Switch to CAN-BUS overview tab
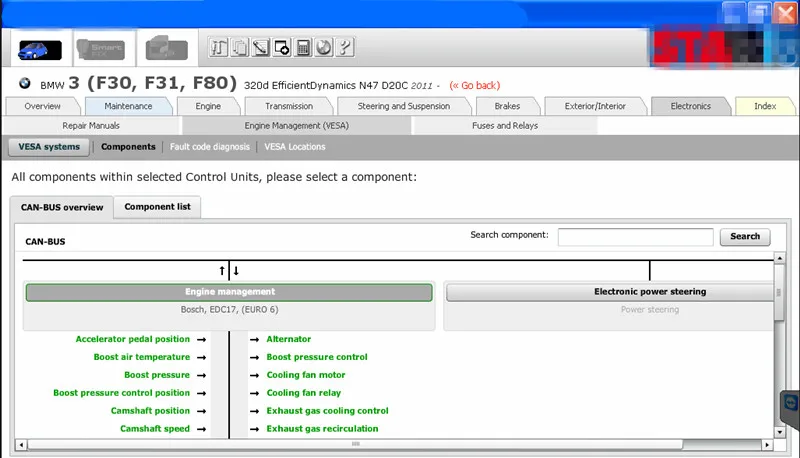The image size is (800, 458). (62, 208)
